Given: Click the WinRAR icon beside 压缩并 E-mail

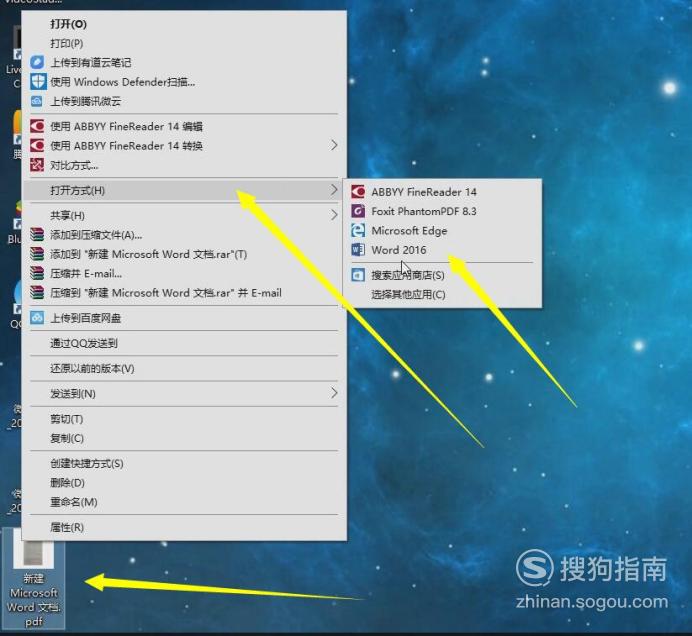Looking at the screenshot, I should click(x=37, y=273).
